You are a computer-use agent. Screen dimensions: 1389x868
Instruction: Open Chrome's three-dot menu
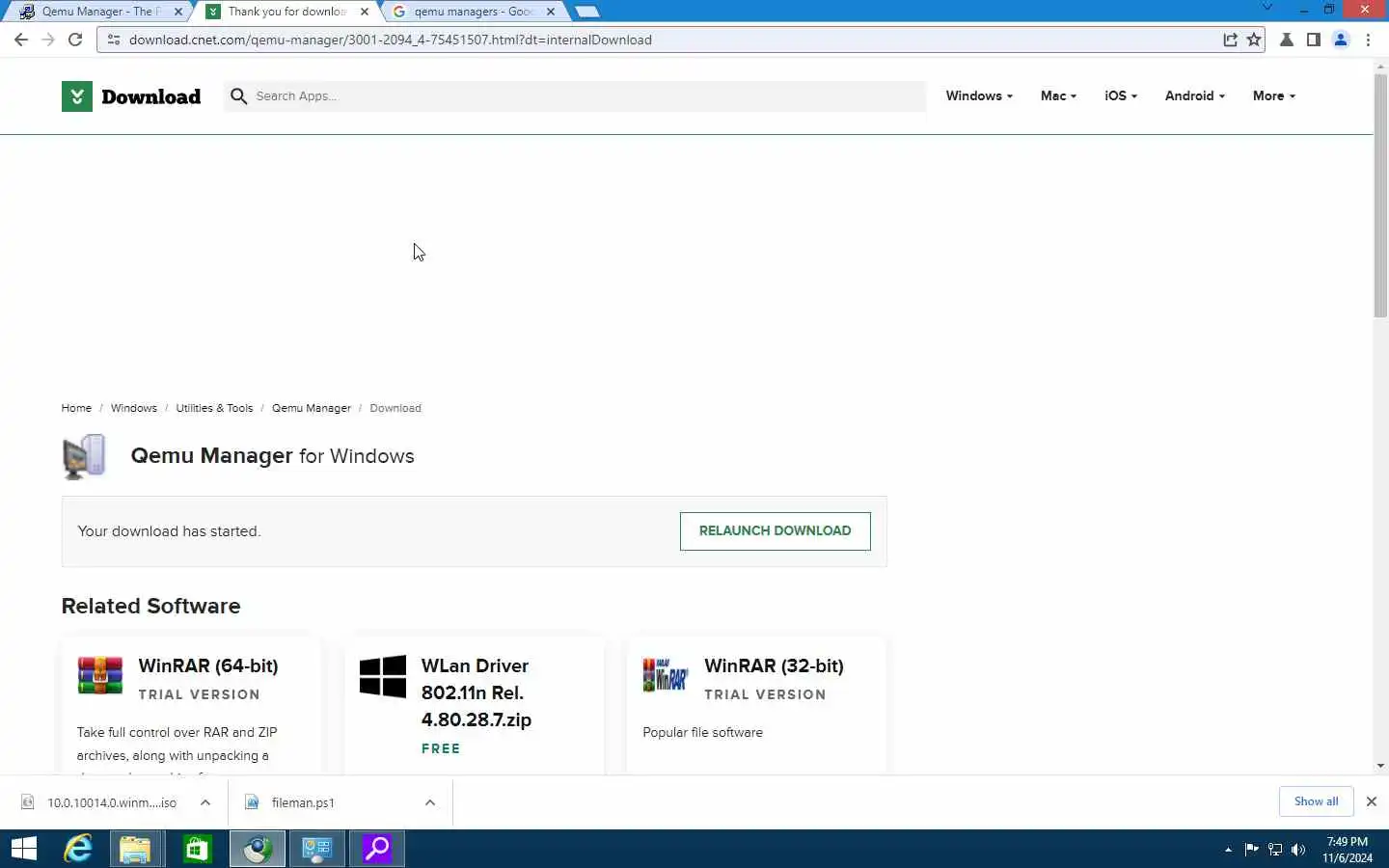click(x=1368, y=40)
